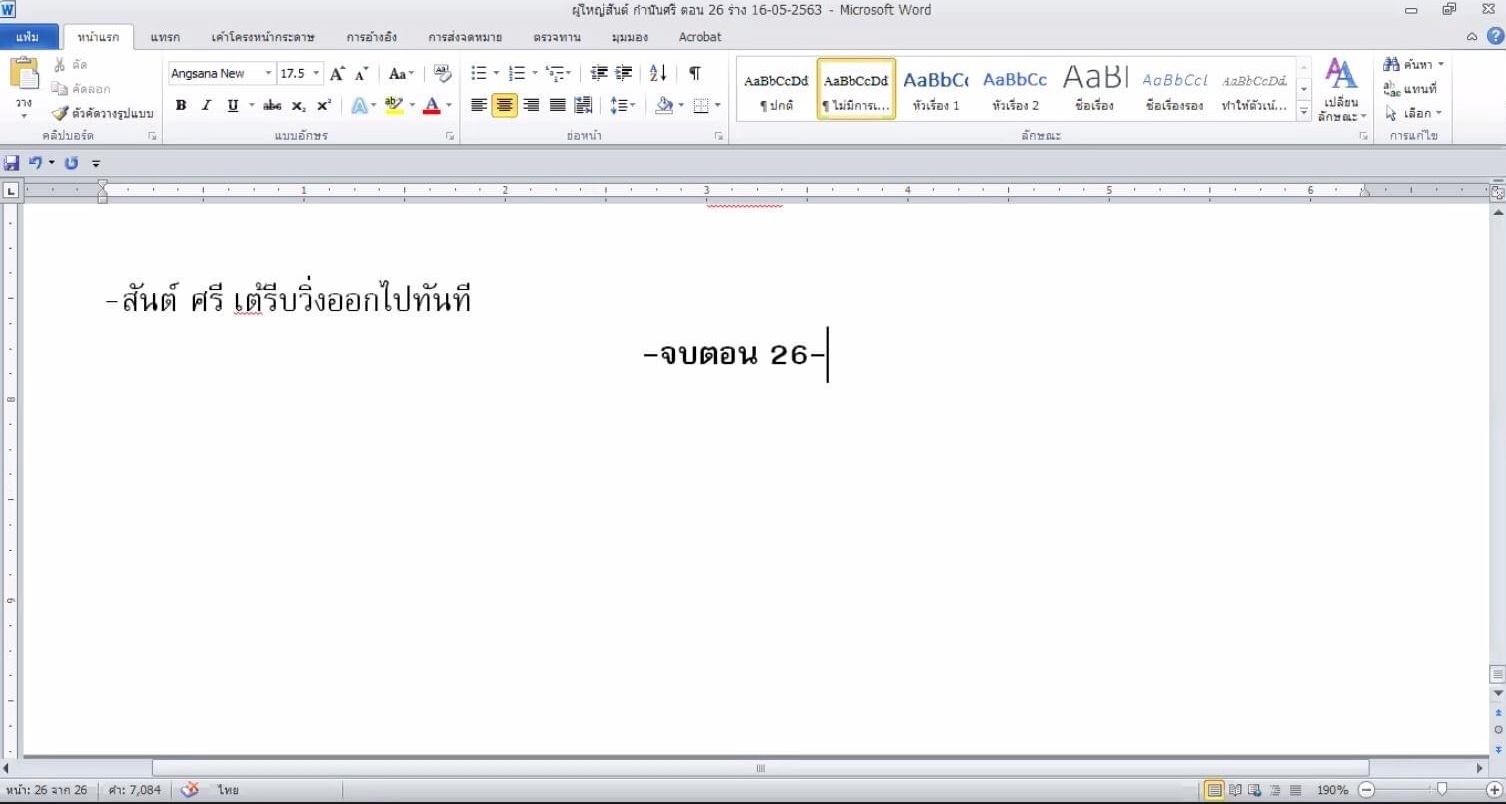
Task: Apply the yellow text highlight color
Action: tap(394, 106)
